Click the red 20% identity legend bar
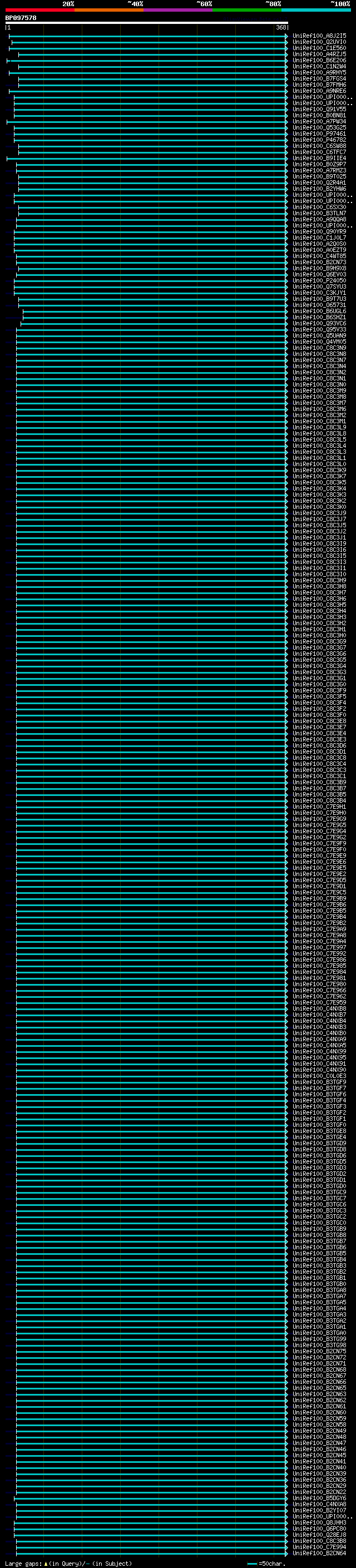 click(40, 10)
